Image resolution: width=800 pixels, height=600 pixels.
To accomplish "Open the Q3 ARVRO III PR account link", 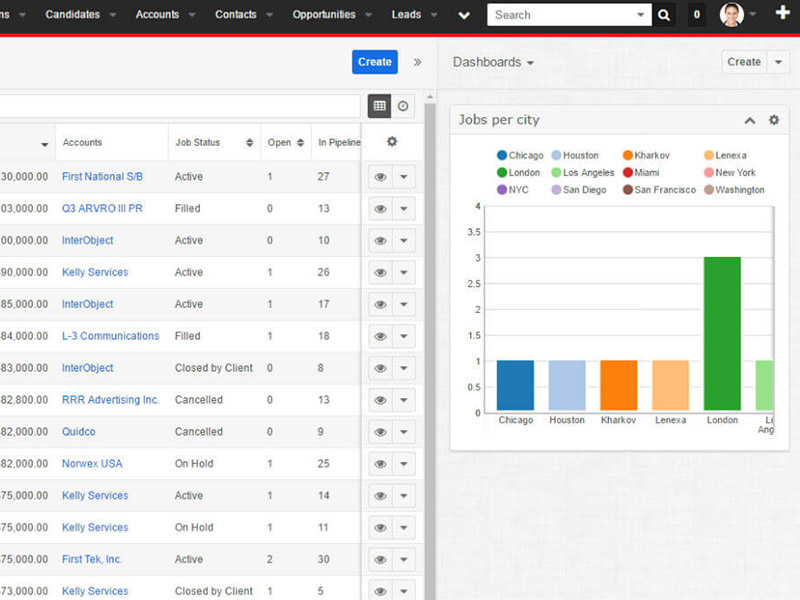I will pyautogui.click(x=102, y=208).
